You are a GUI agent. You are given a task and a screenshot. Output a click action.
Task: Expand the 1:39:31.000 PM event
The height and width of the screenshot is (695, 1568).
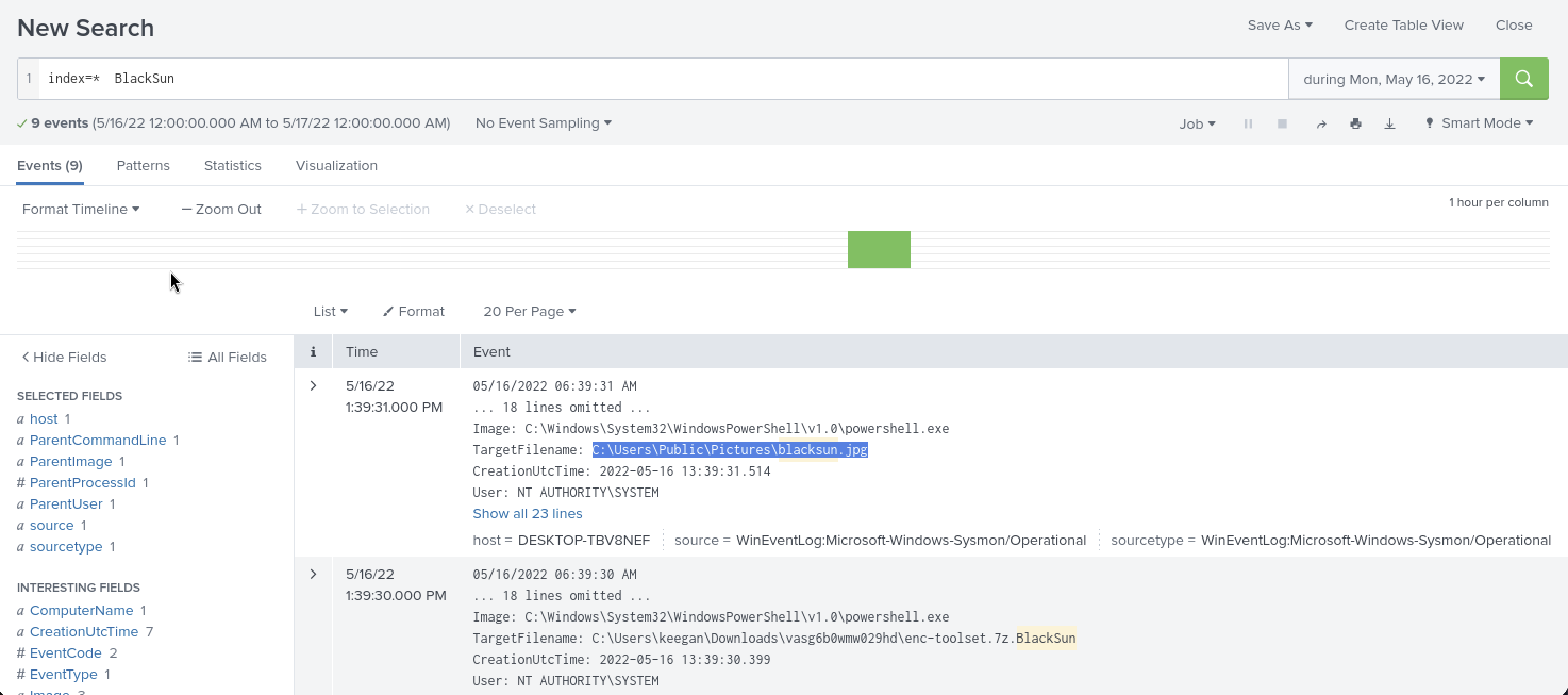313,386
